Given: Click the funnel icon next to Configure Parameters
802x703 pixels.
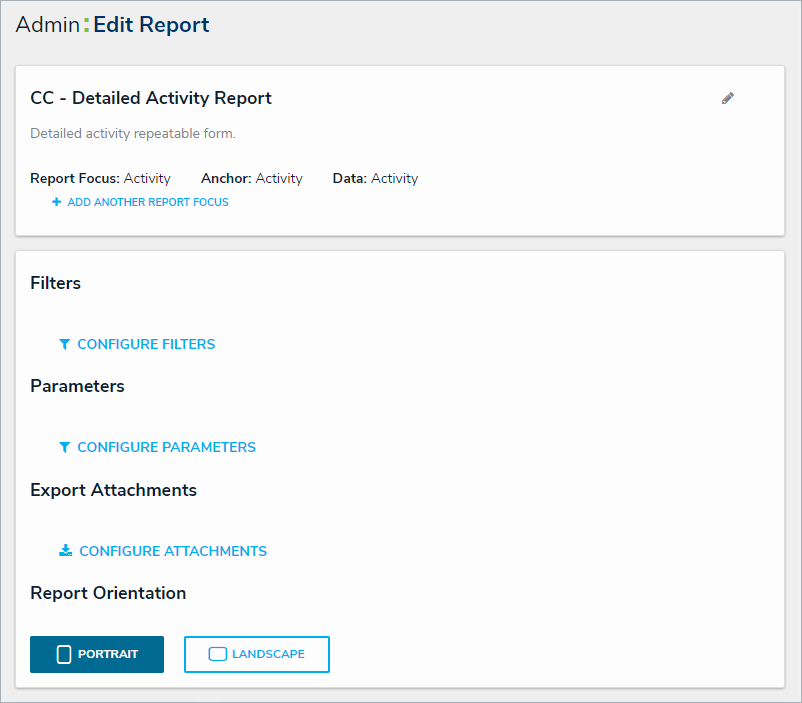Looking at the screenshot, I should (x=64, y=447).
